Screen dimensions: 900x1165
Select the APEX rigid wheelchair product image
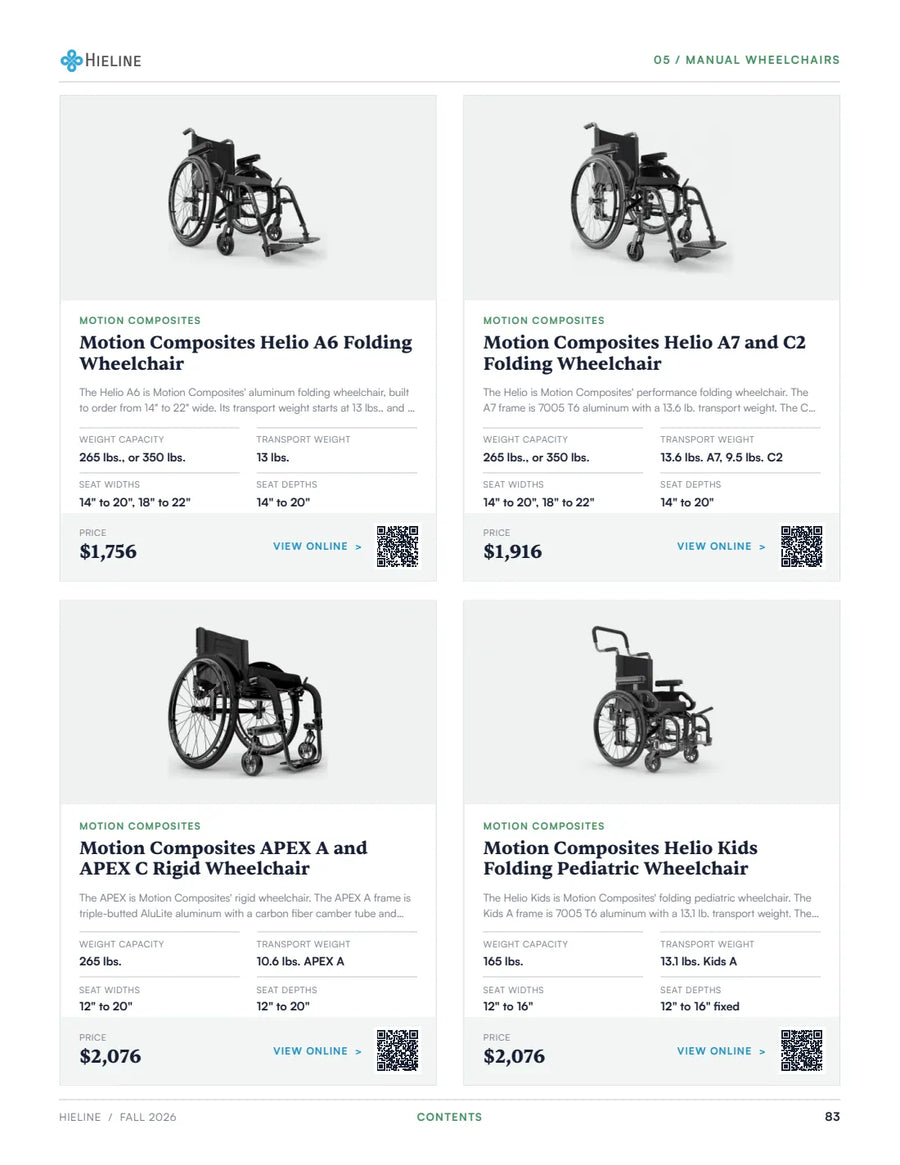click(248, 702)
